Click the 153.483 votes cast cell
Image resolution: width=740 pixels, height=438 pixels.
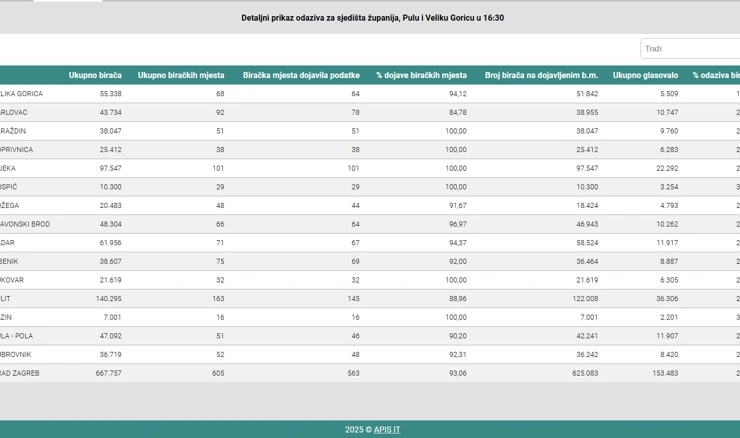(x=658, y=373)
